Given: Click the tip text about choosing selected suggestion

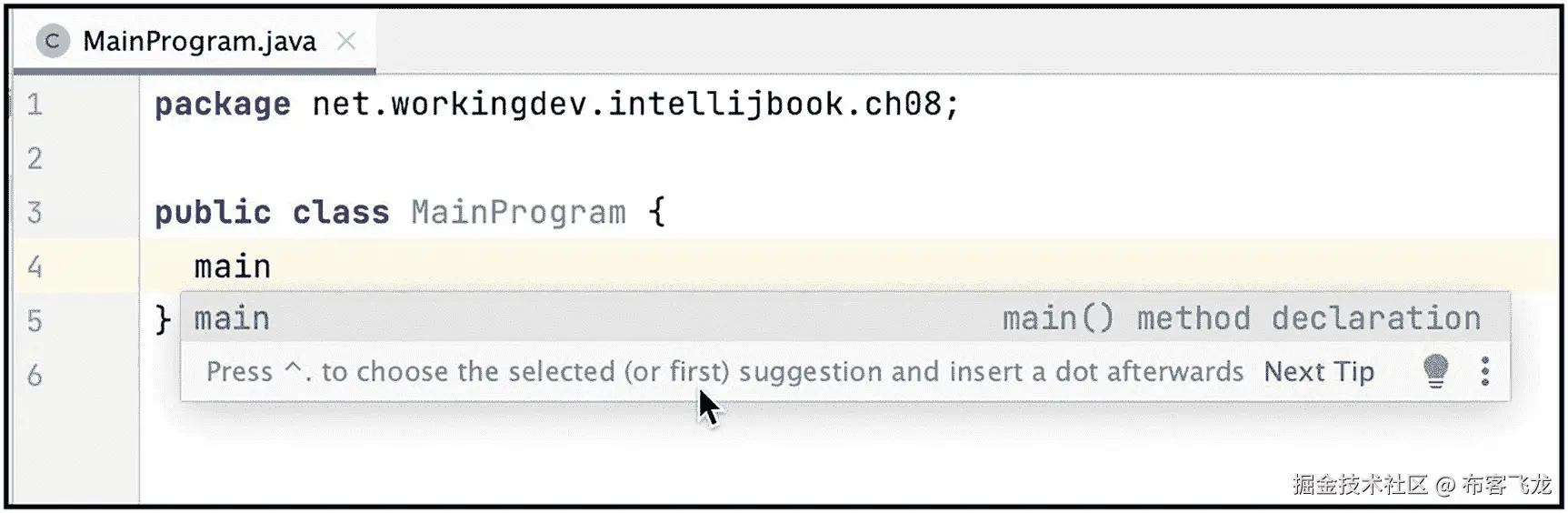Looking at the screenshot, I should pos(724,372).
